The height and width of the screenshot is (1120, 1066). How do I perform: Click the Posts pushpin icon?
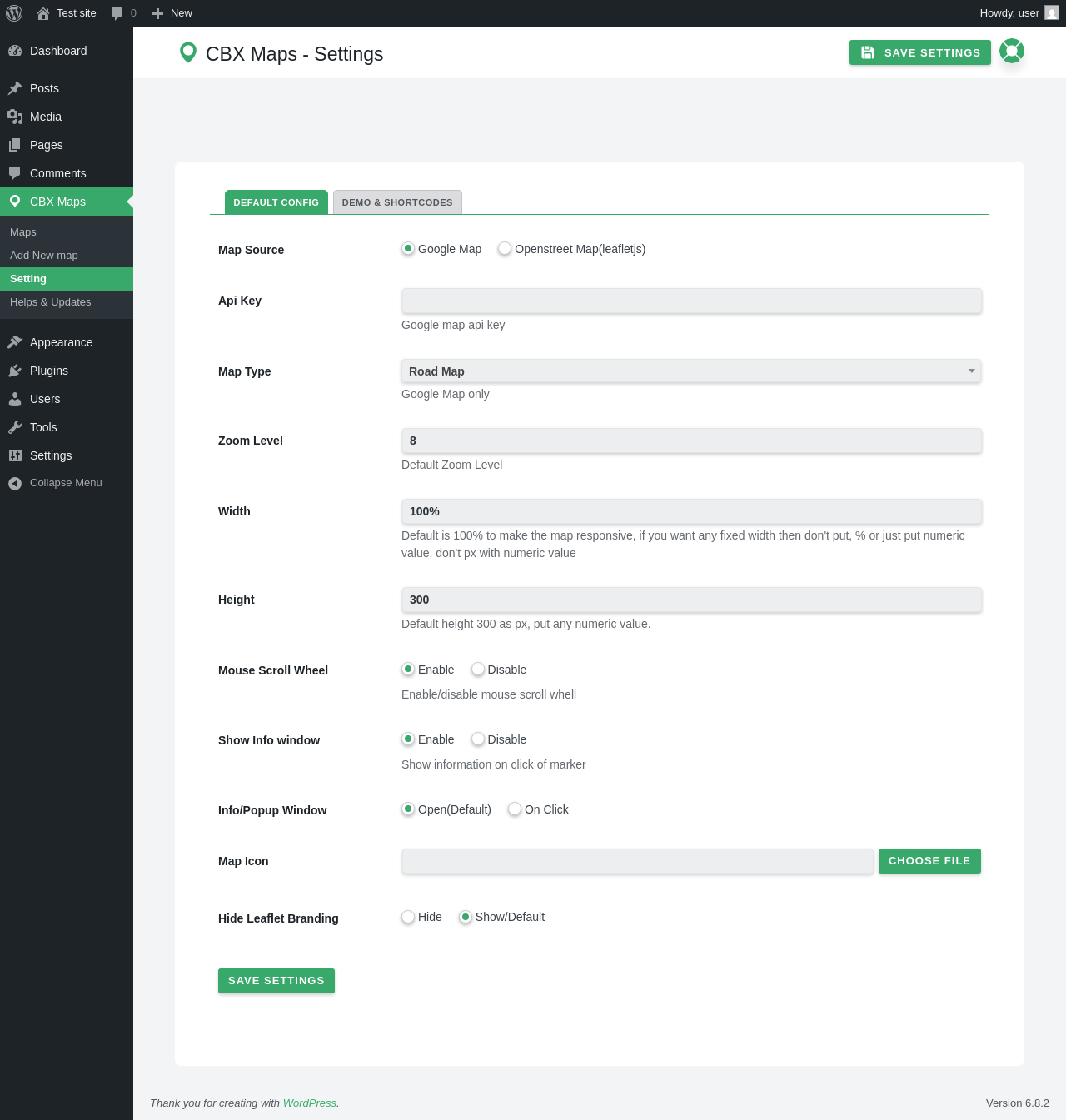(x=15, y=88)
